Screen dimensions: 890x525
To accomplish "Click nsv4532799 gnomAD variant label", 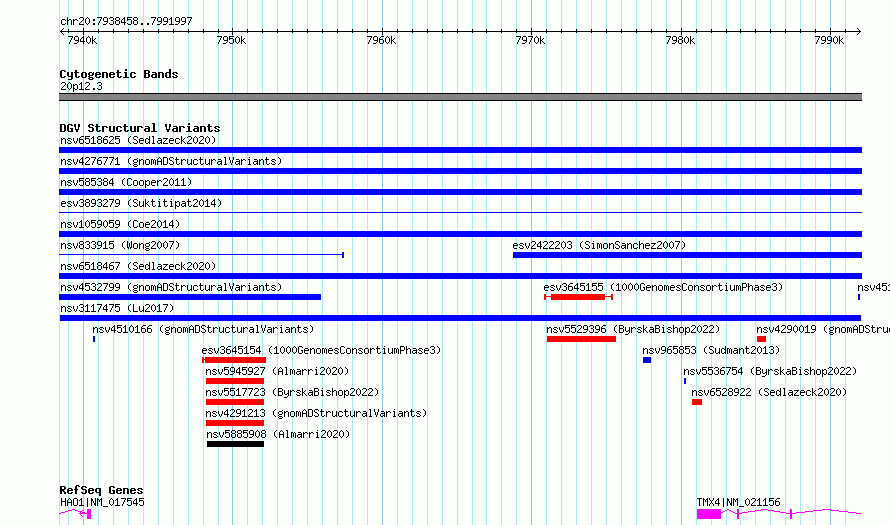I will click(x=171, y=287).
